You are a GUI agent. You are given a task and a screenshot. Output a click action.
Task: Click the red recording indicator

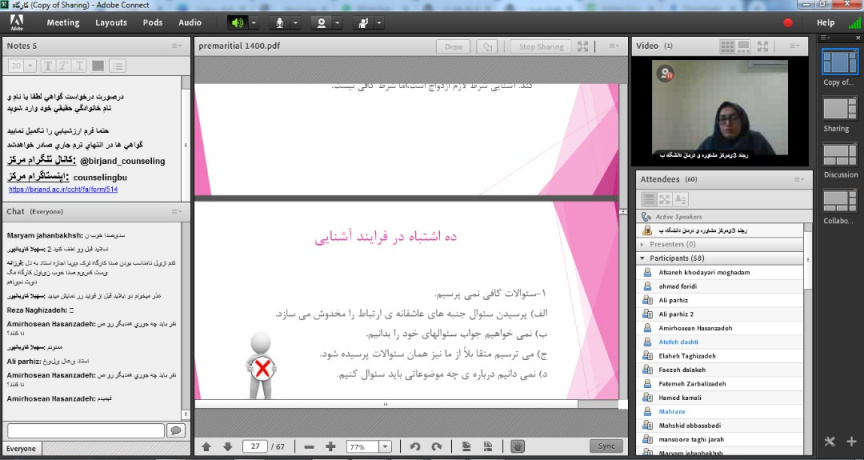click(x=788, y=23)
